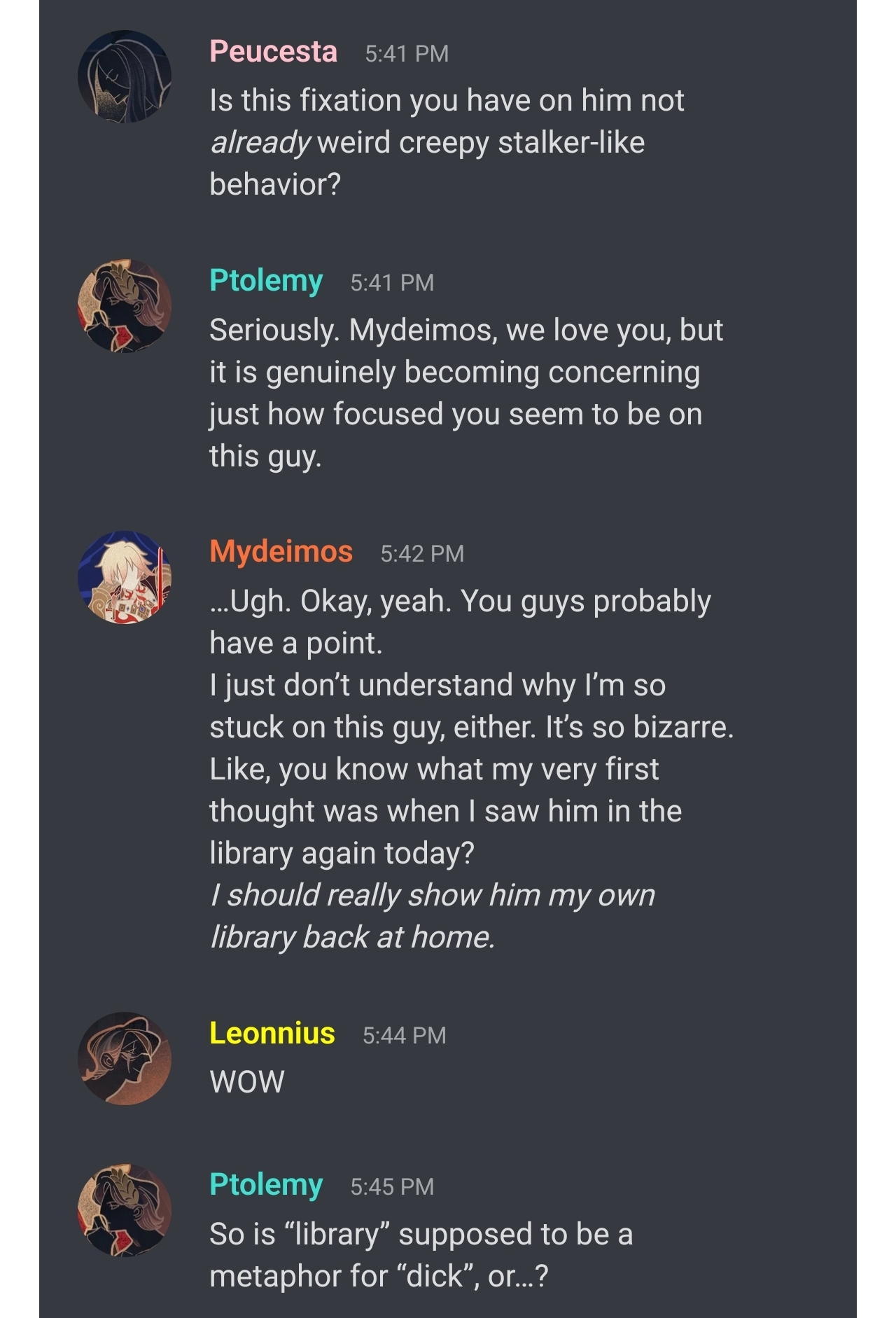Click the Ptolemy username at 5:45 PM

coord(266,1185)
